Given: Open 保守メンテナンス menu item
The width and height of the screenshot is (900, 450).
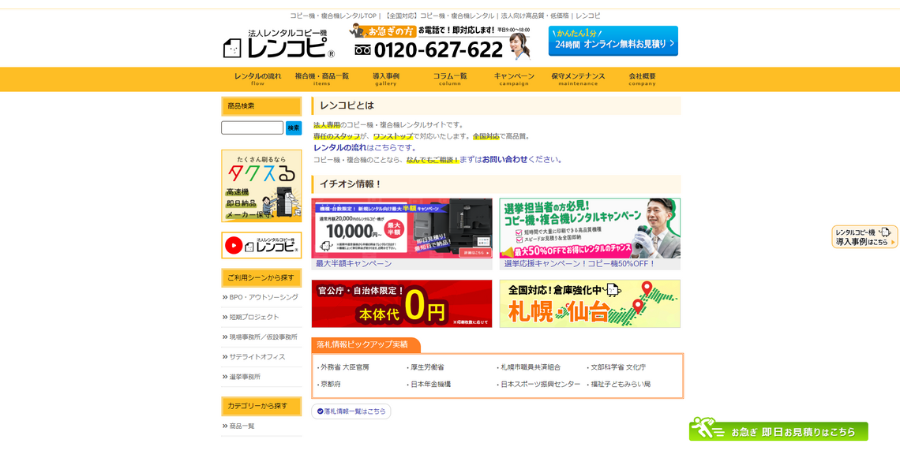Looking at the screenshot, I should click(x=578, y=78).
